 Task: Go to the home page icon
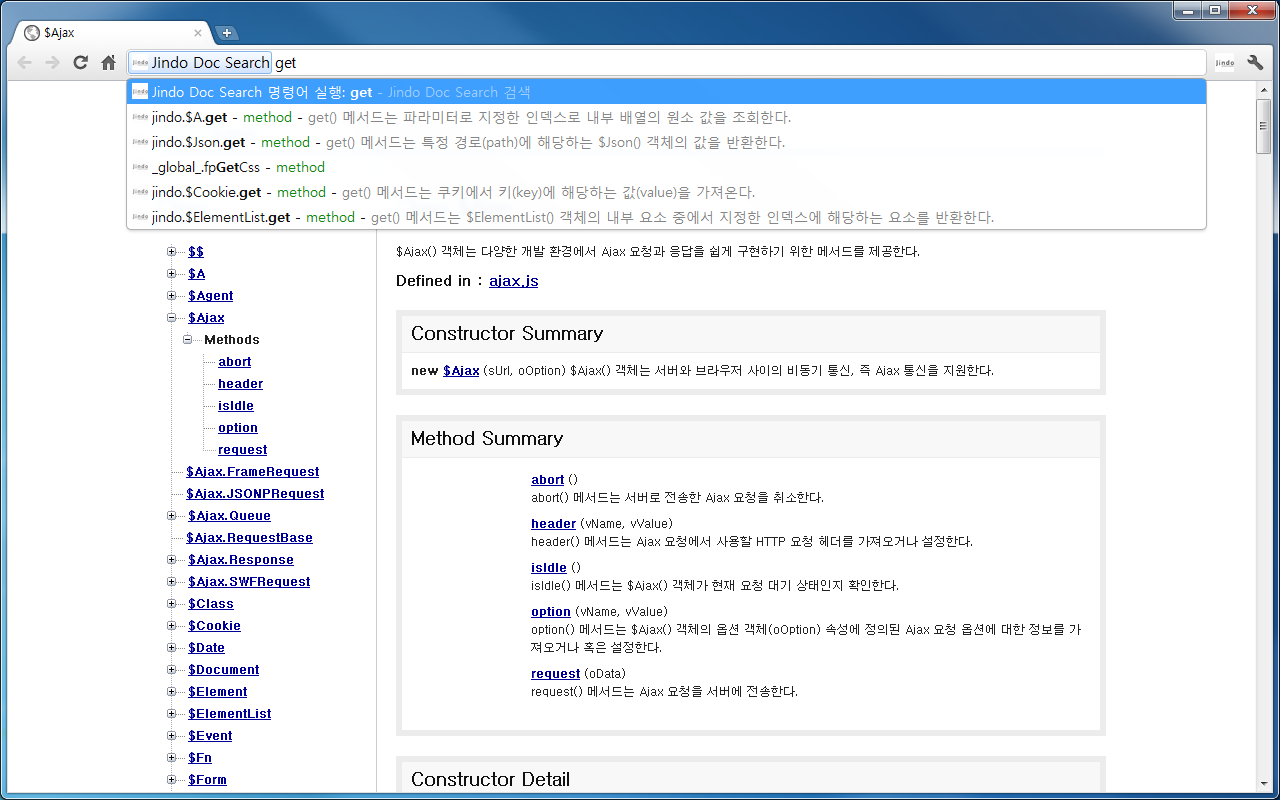tap(108, 63)
